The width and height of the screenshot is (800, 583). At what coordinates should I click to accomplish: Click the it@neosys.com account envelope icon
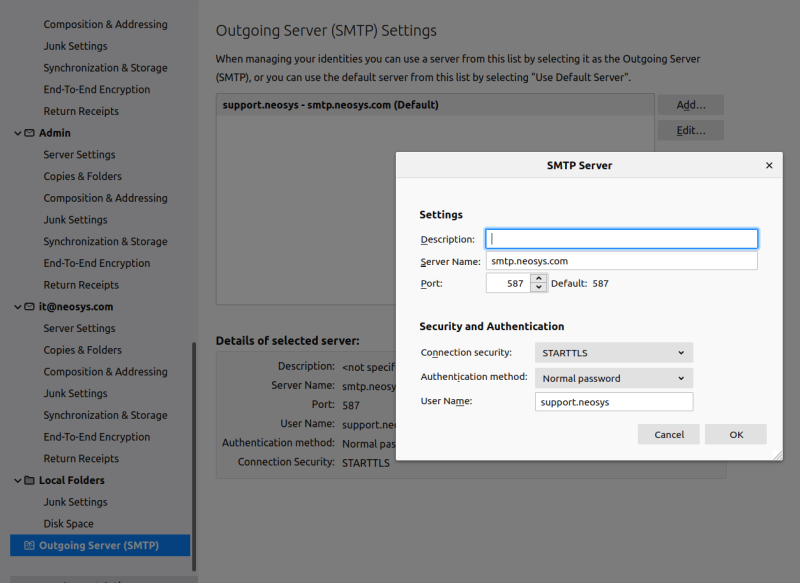[30, 307]
